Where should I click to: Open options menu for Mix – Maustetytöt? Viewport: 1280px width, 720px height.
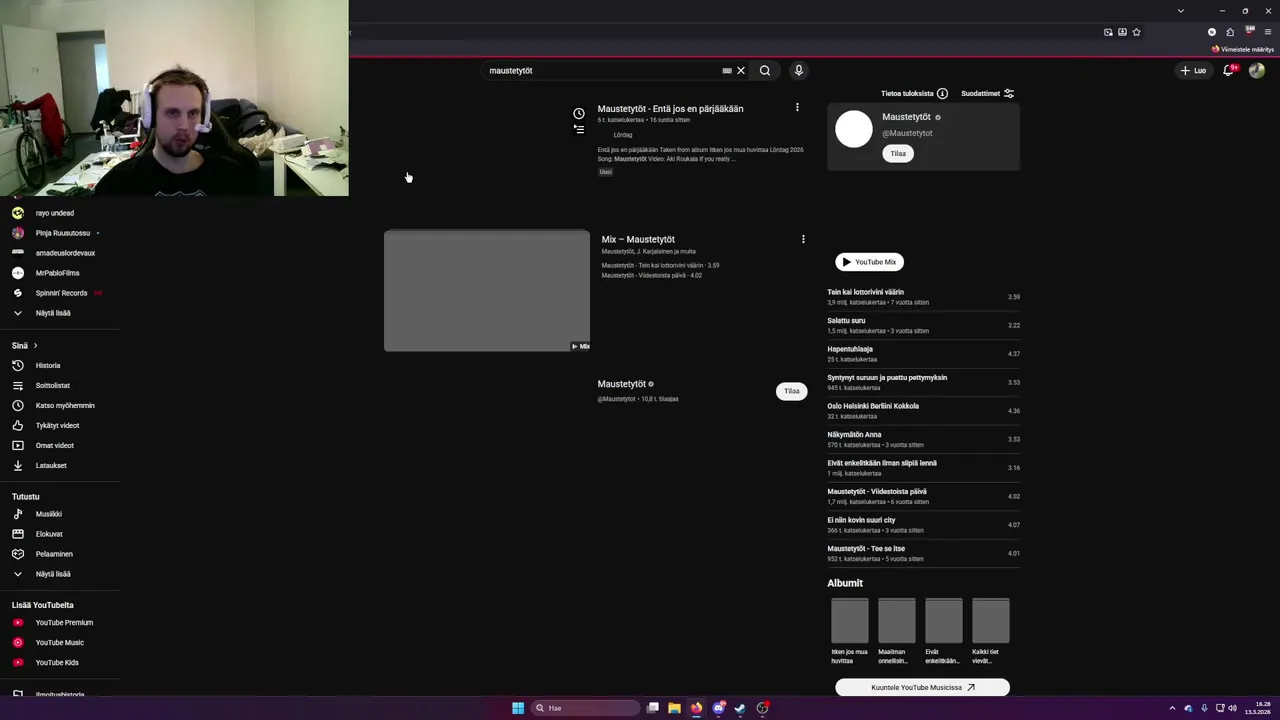click(803, 239)
